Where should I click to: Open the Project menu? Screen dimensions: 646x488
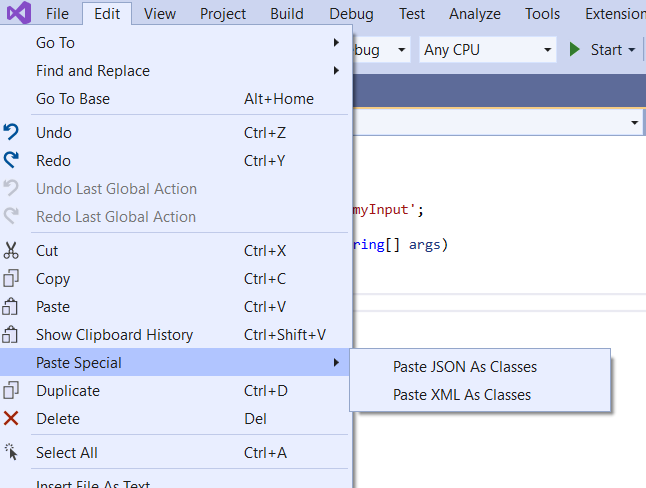click(223, 14)
